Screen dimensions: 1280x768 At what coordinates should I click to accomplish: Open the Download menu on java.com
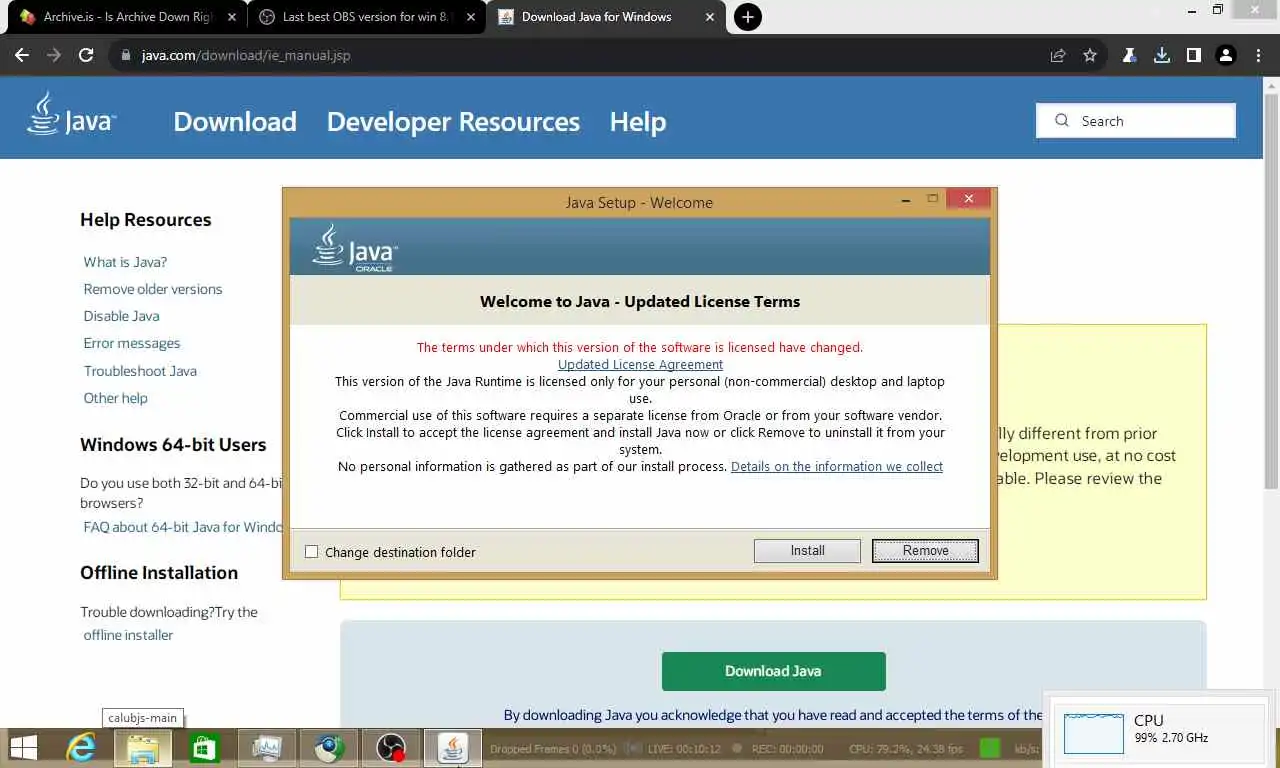coord(235,122)
